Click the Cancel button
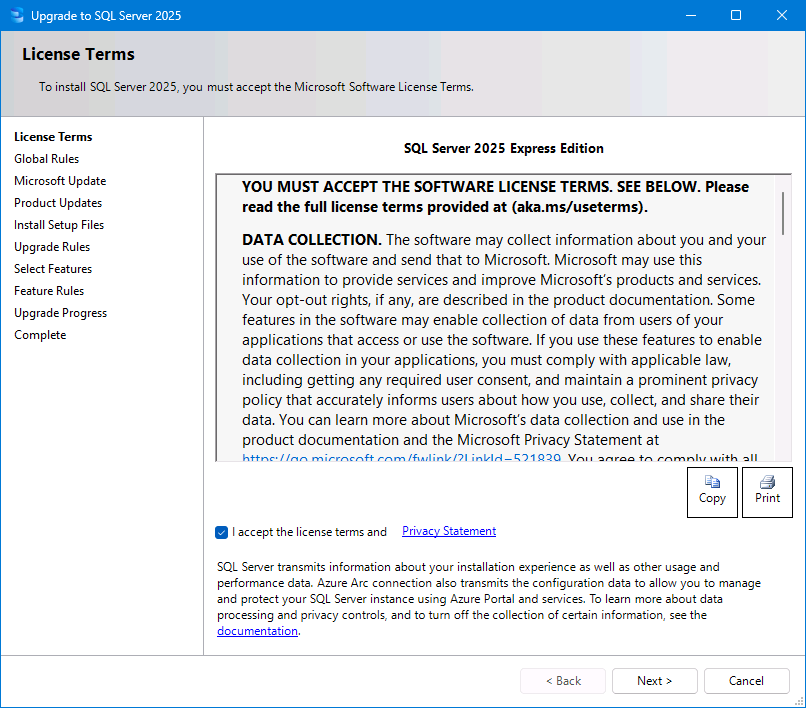The width and height of the screenshot is (806, 708). point(746,681)
